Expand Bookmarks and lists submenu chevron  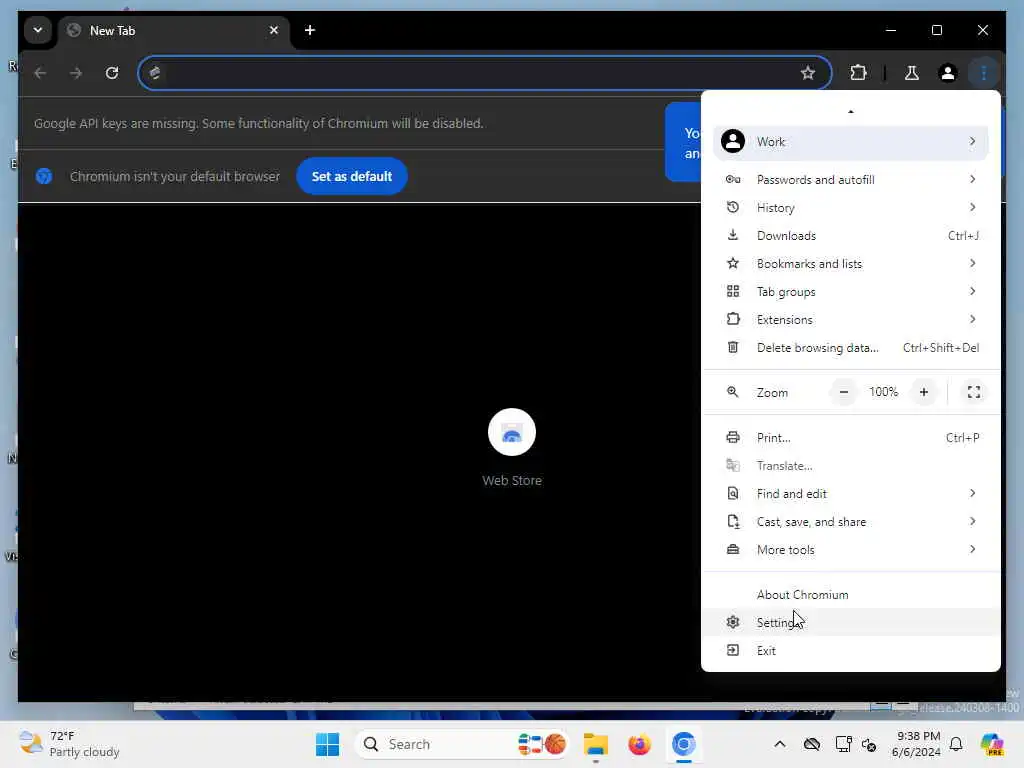(972, 263)
